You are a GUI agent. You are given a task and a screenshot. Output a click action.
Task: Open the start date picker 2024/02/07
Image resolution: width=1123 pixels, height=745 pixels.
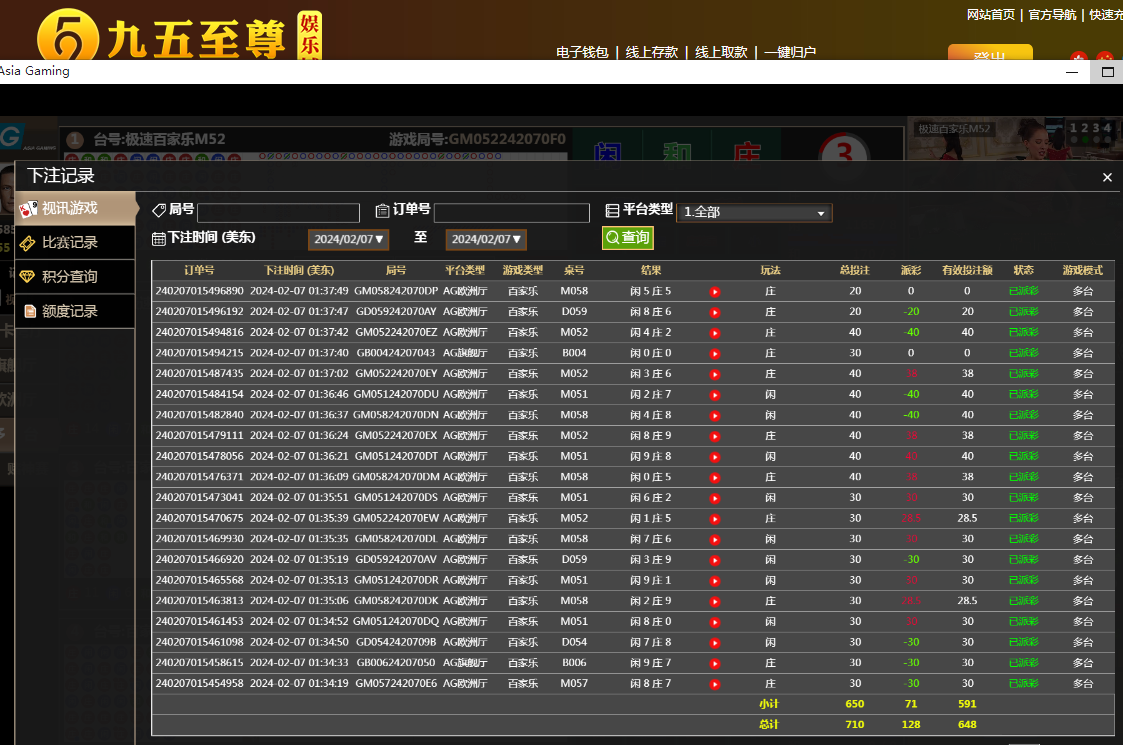pyautogui.click(x=348, y=240)
